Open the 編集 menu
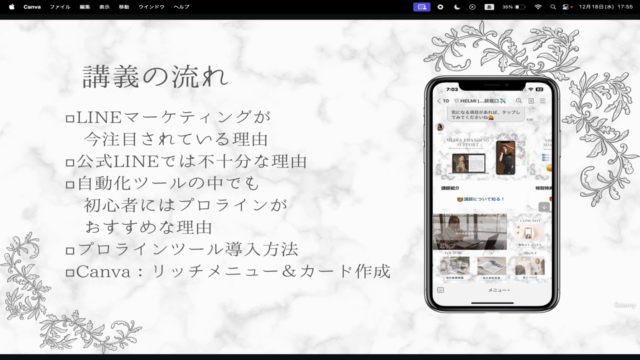The width and height of the screenshot is (640, 360). [x=84, y=7]
